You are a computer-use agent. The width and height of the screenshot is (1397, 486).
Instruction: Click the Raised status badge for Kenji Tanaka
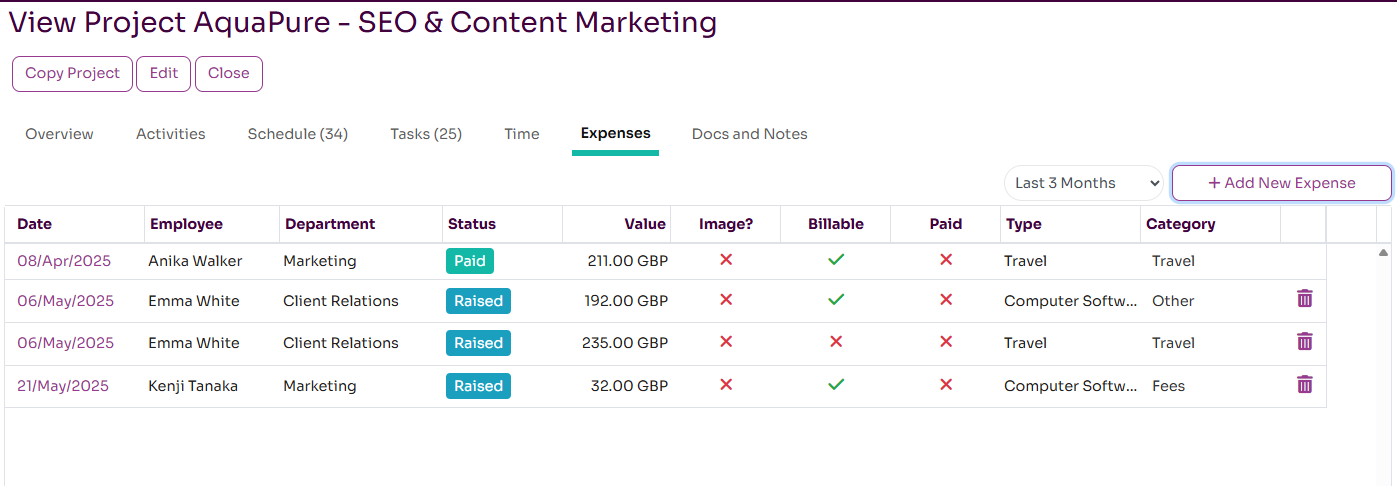coord(478,386)
